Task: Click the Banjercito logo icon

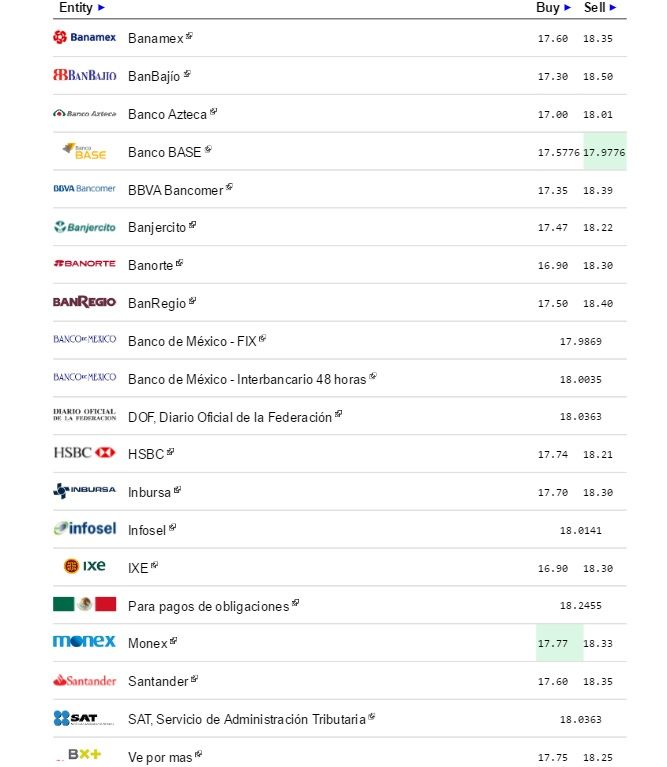Action: [84, 227]
